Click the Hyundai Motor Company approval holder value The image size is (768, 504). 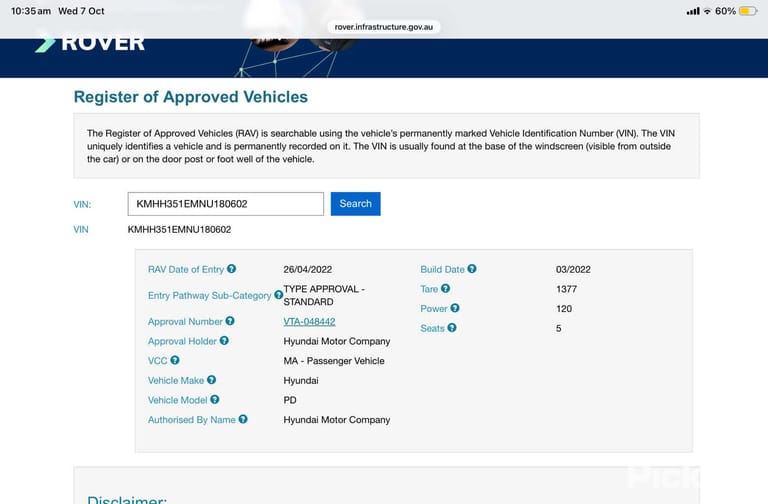[x=337, y=341]
